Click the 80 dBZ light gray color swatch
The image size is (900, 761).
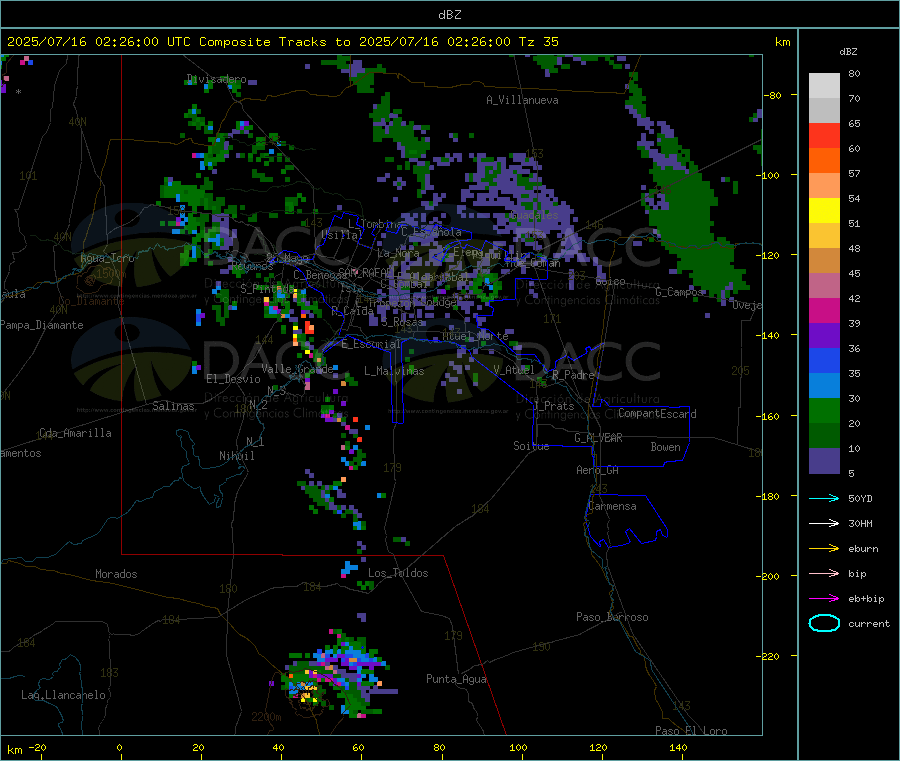824,86
